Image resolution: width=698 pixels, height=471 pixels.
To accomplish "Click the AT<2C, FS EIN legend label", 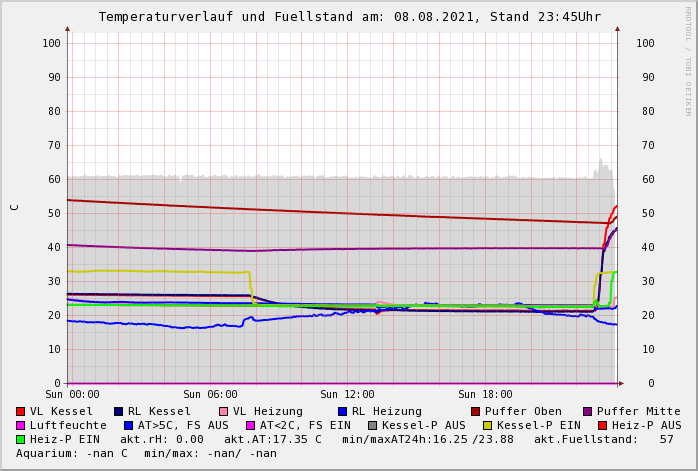I will (305, 425).
